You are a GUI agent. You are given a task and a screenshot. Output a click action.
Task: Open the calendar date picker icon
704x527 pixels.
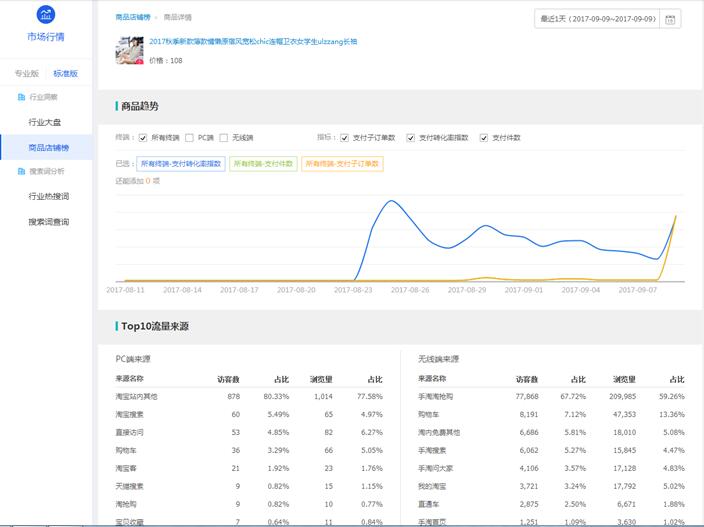[x=670, y=19]
